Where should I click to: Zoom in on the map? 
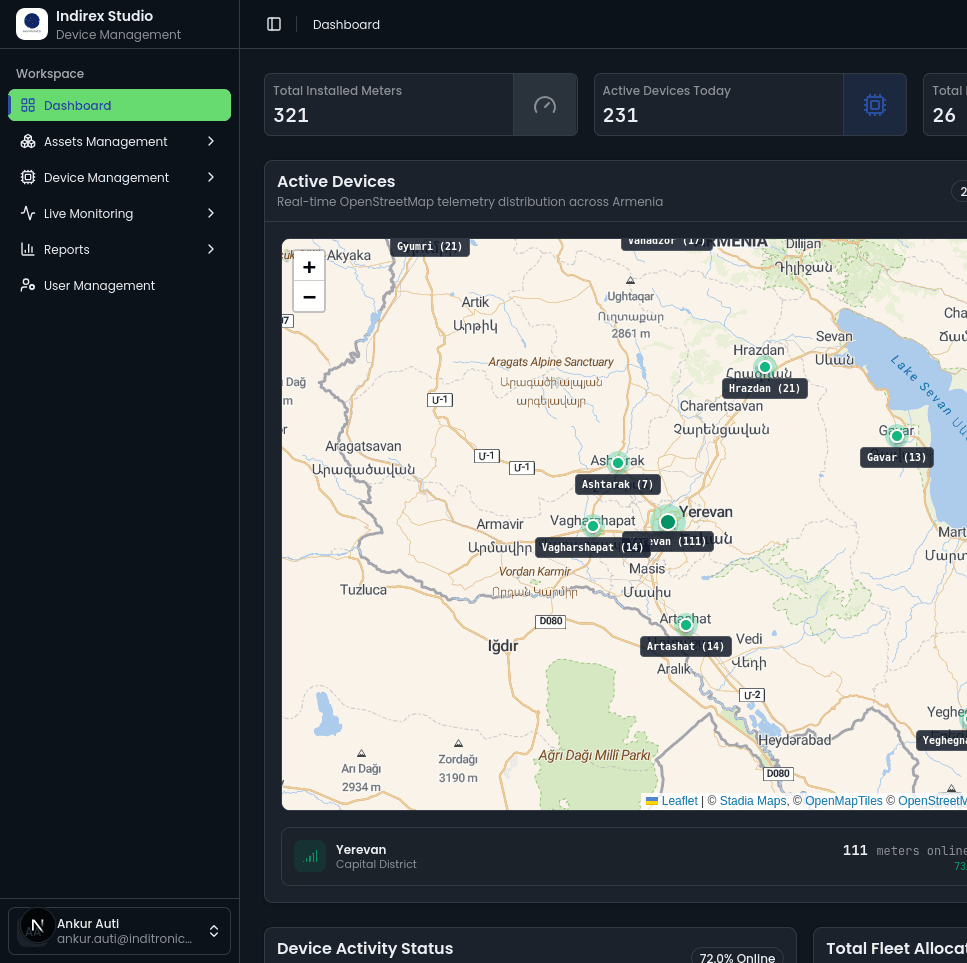pos(309,267)
